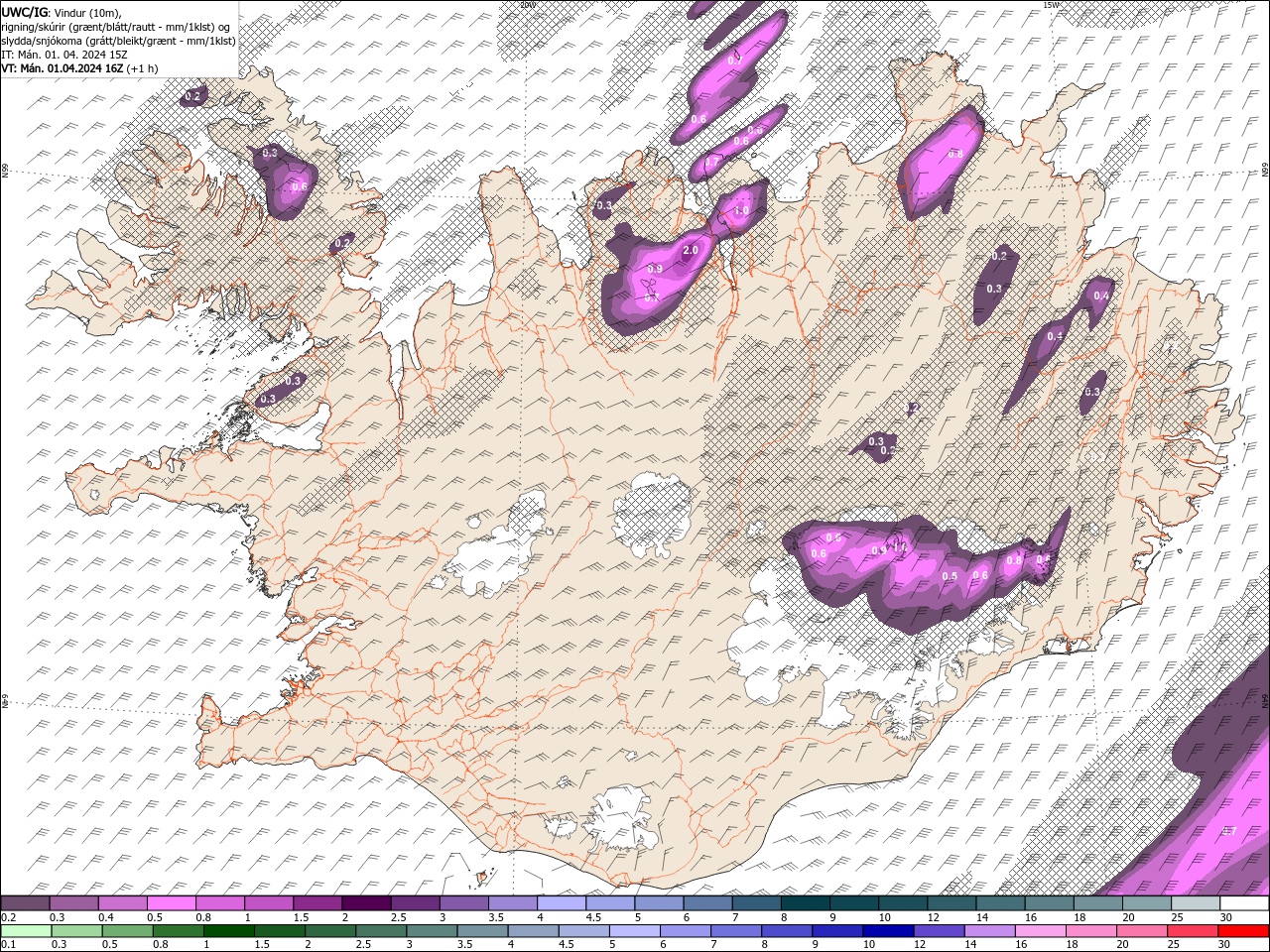Select the grey-blue 3.5 swatch in lower legend row
Image resolution: width=1270 pixels, height=952 pixels.
coord(481,931)
